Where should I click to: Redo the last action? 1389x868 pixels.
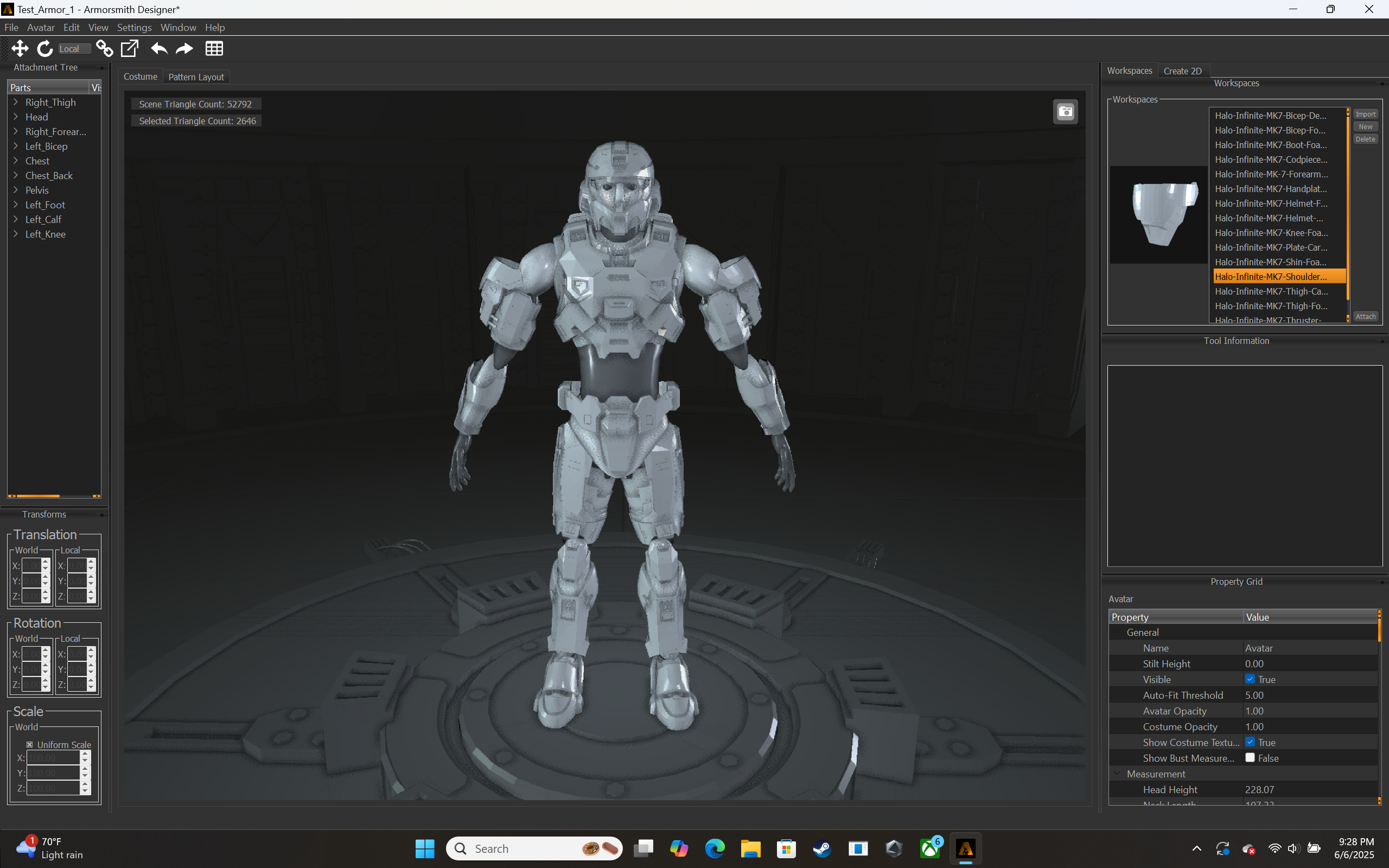pos(184,49)
